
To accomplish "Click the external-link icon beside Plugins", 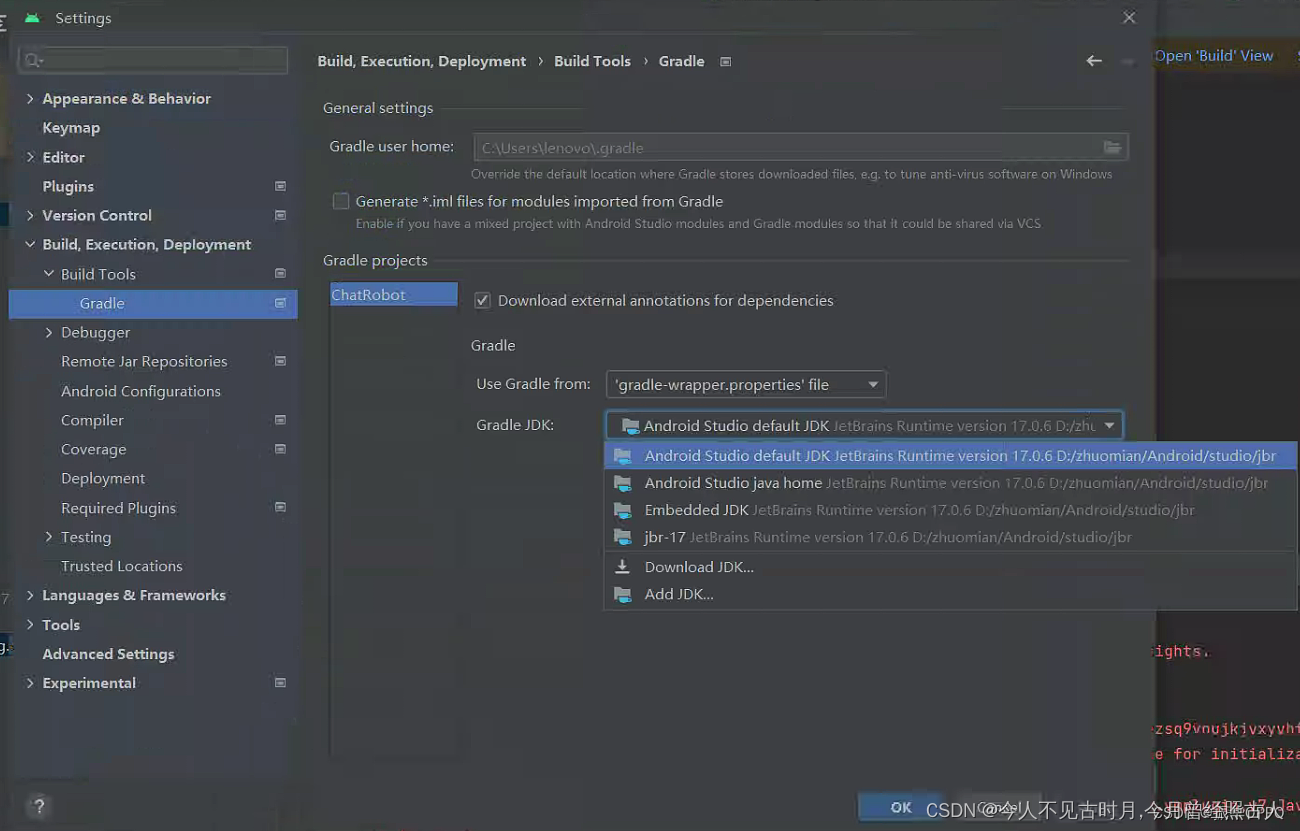I will pos(280,186).
